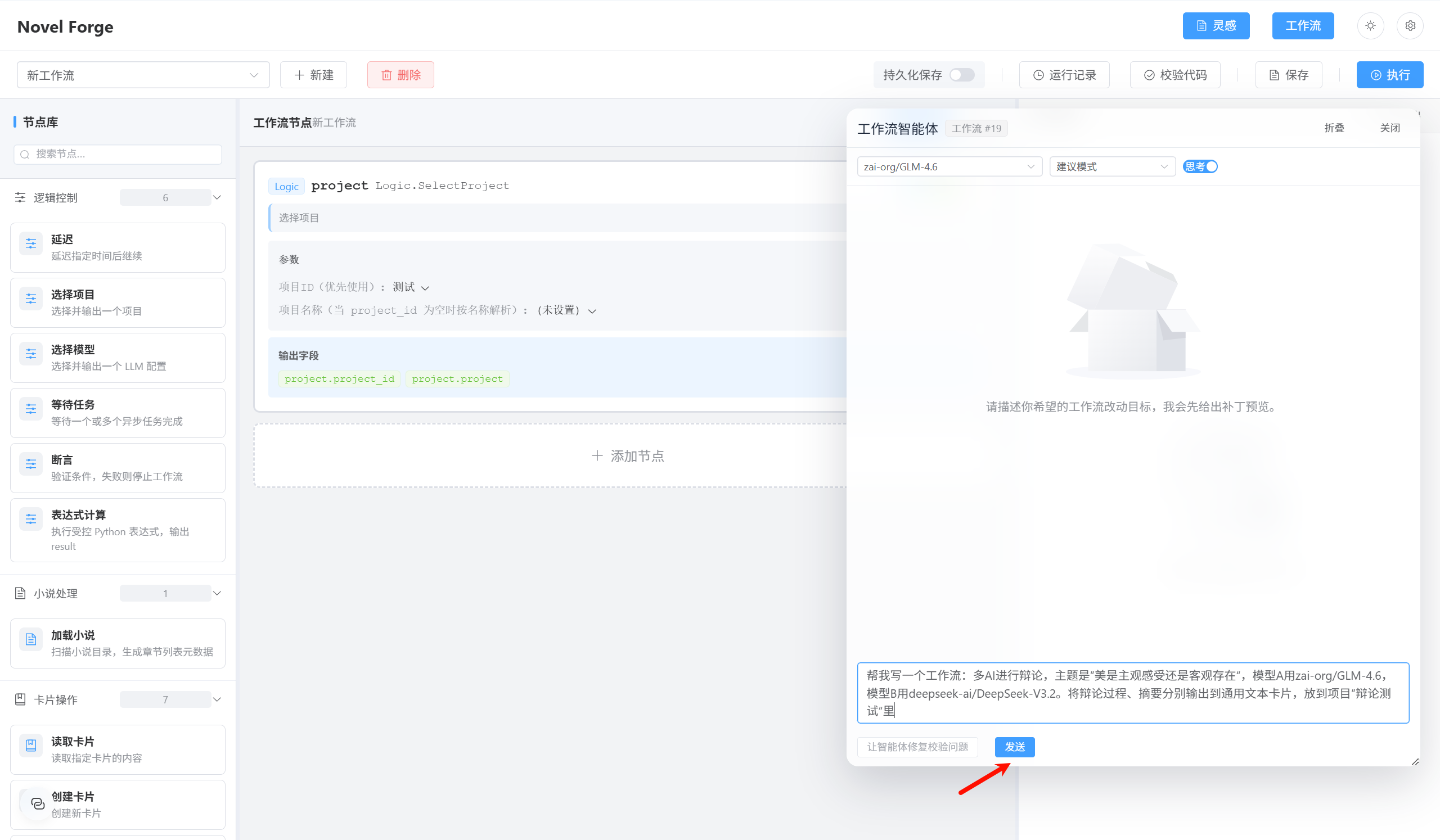Click the 逻辑控制 sliders category icon
The height and width of the screenshot is (840, 1440).
tap(20, 197)
